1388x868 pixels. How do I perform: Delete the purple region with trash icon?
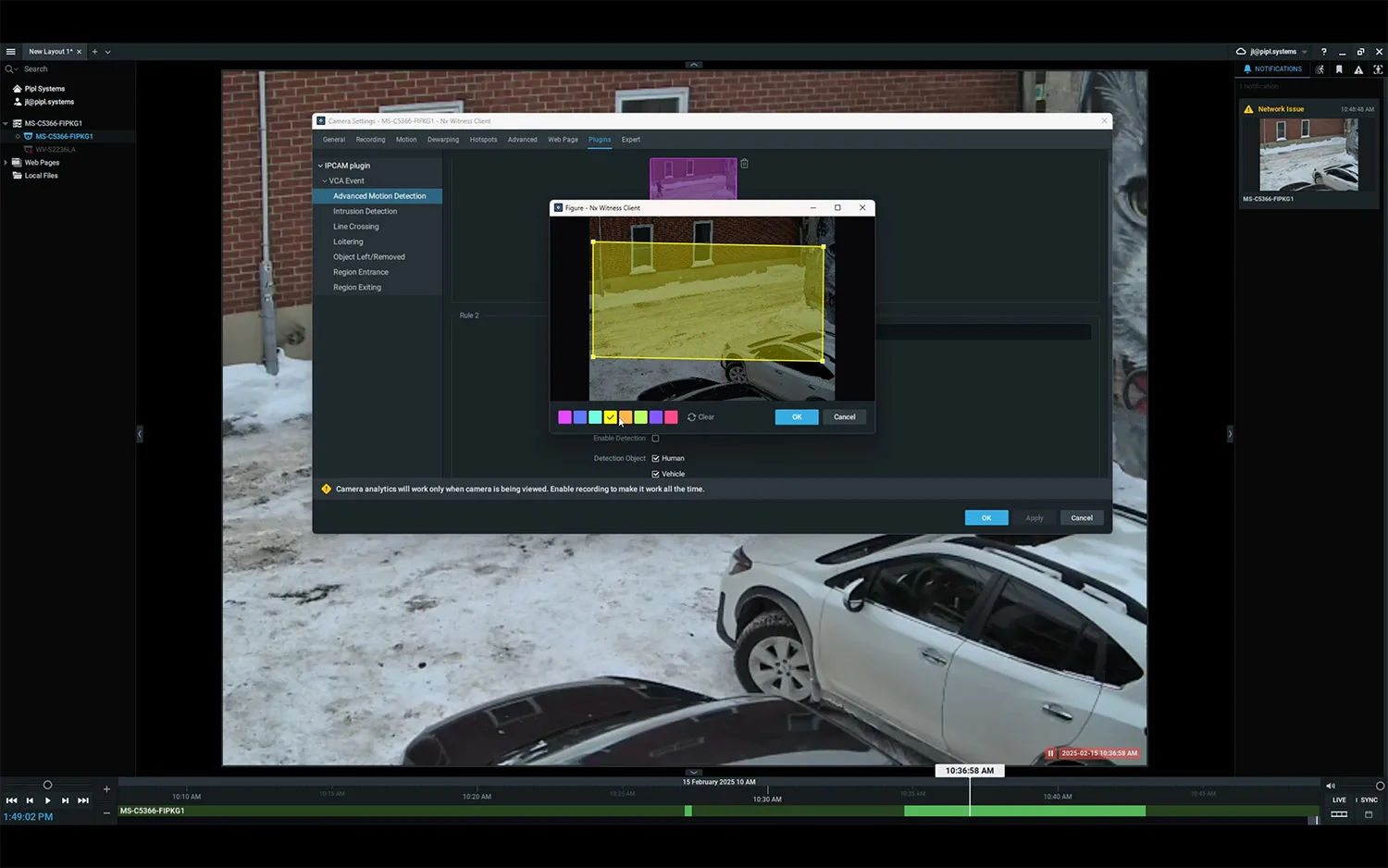[x=744, y=164]
